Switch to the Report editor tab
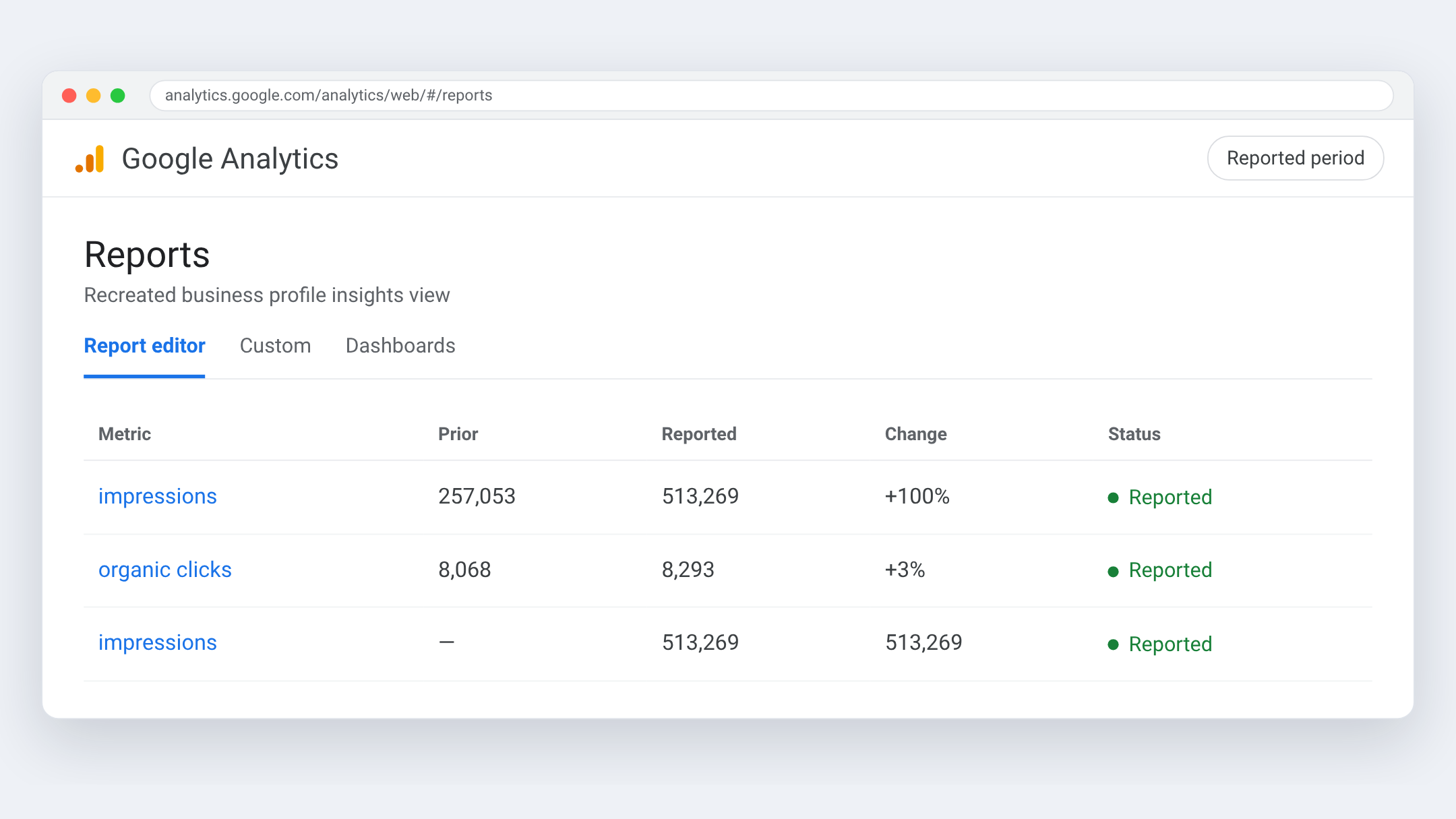 144,346
